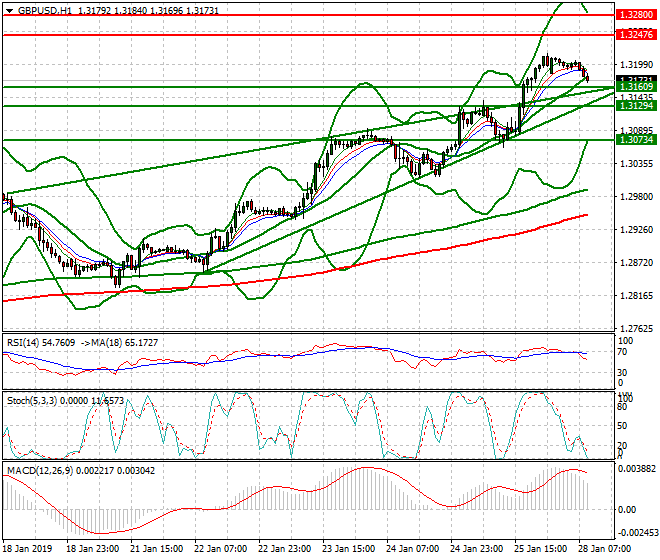Click the 23 Jan 15:00 time axis label
The height and width of the screenshot is (560, 660).
(349, 549)
